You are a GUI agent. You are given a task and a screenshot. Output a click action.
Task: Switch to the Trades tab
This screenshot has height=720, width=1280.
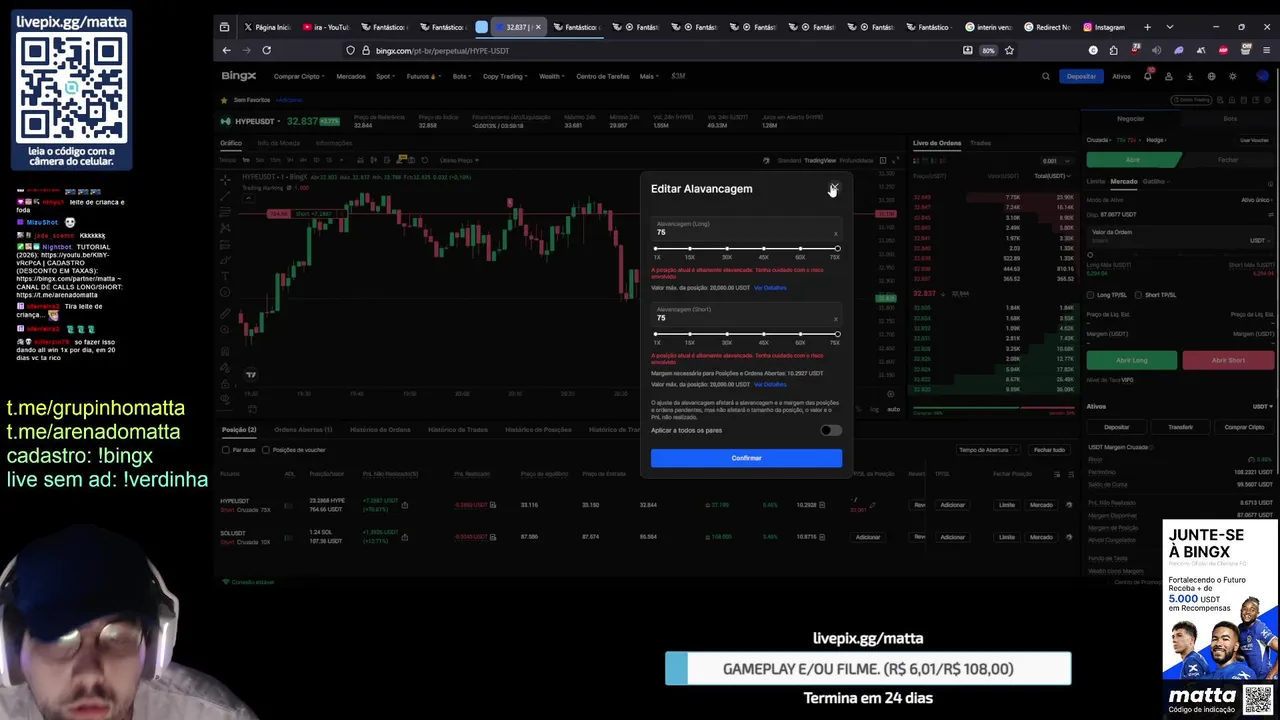[x=980, y=143]
